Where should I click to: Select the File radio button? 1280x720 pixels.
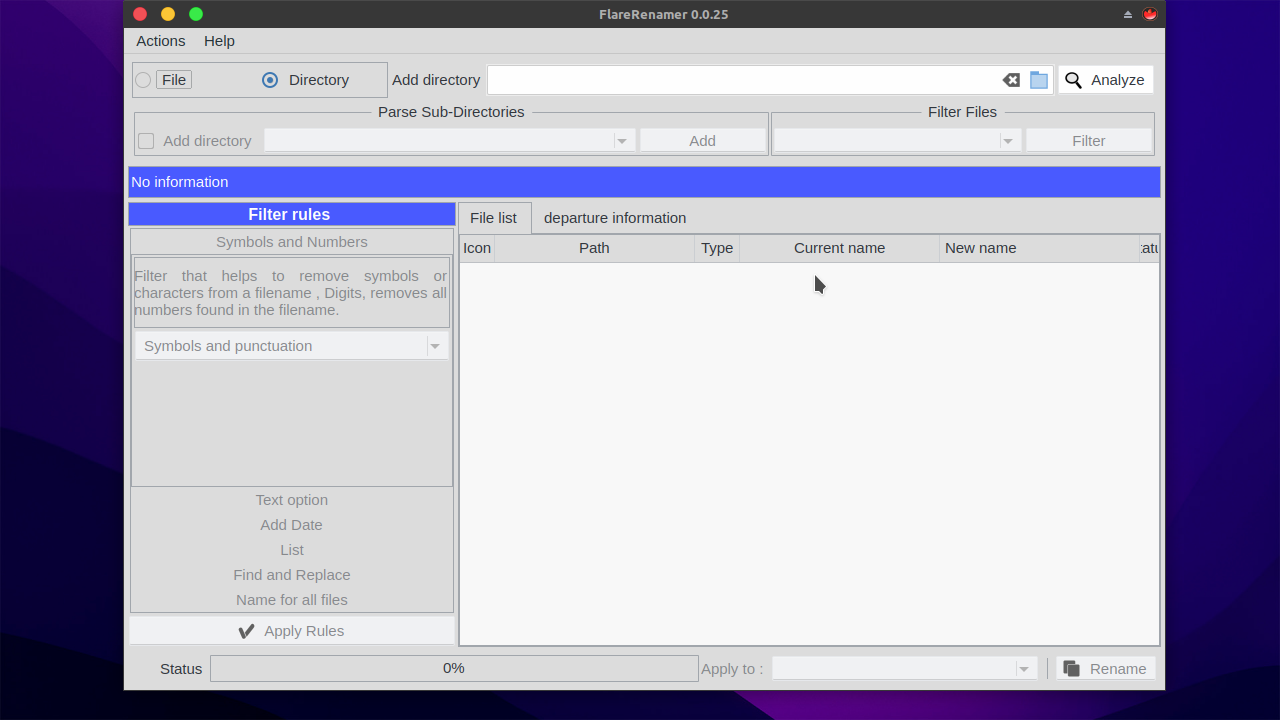143,80
